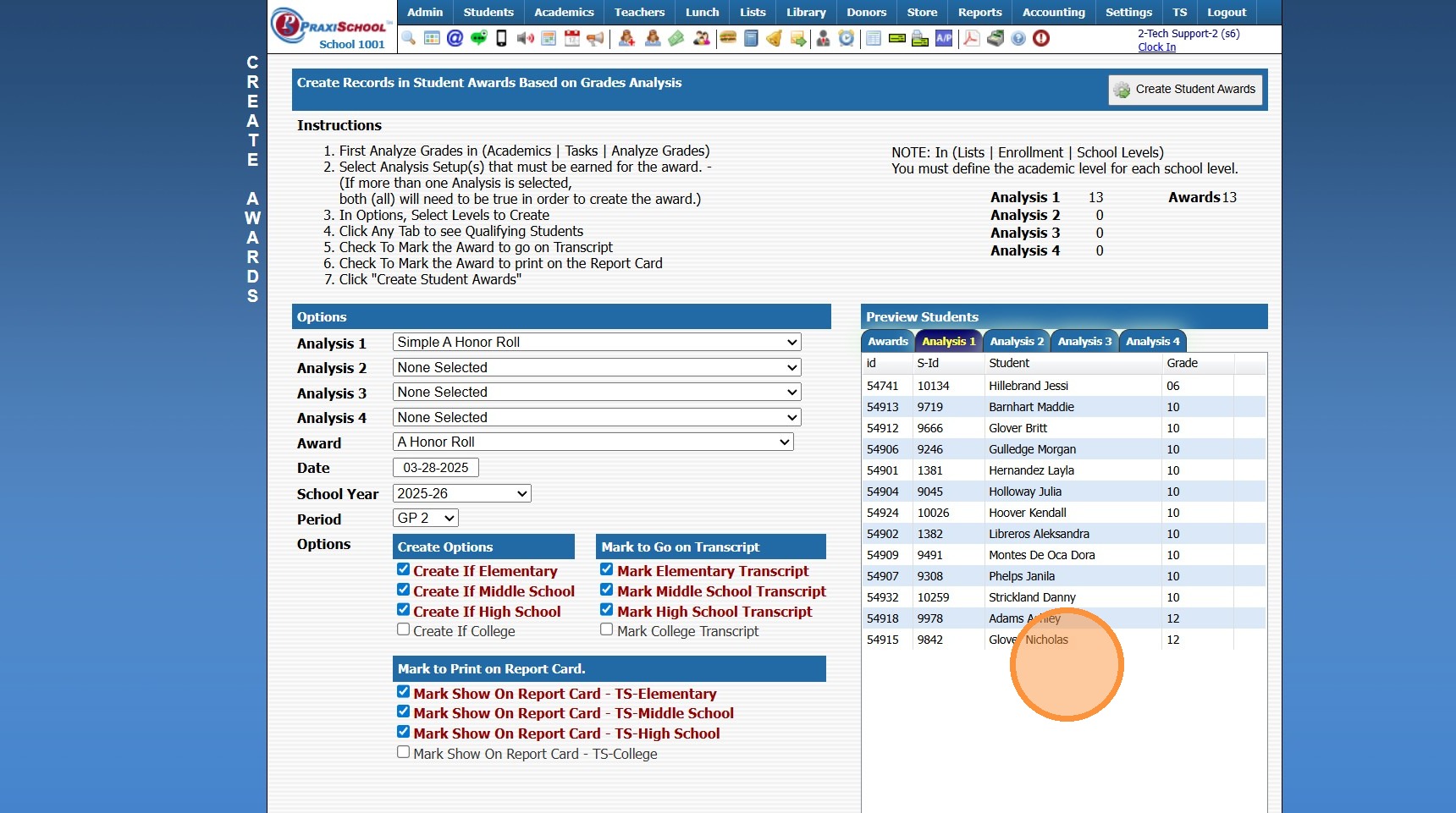Click the alarm clock icon
This screenshot has height=813, width=1456.
click(x=847, y=38)
